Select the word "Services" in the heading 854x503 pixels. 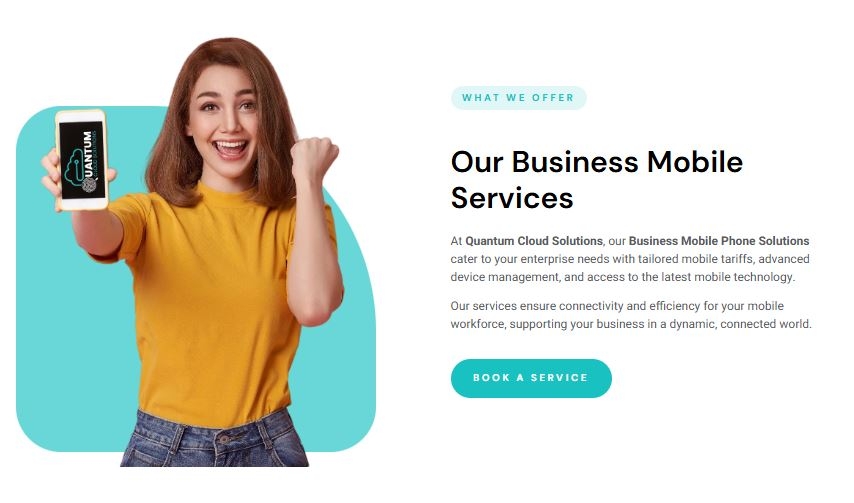(x=512, y=198)
